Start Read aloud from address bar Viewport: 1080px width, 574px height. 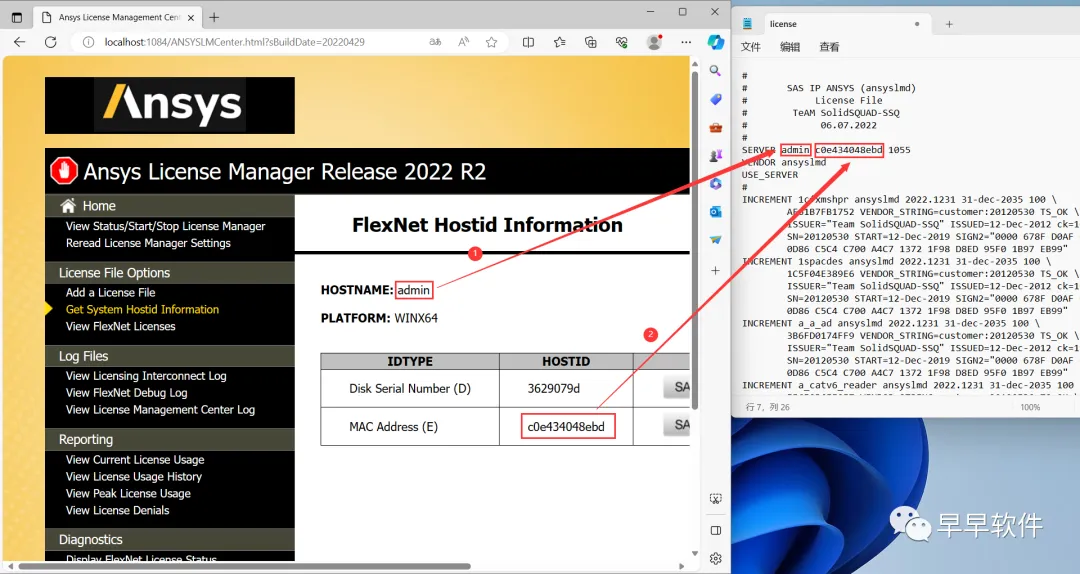click(x=464, y=42)
